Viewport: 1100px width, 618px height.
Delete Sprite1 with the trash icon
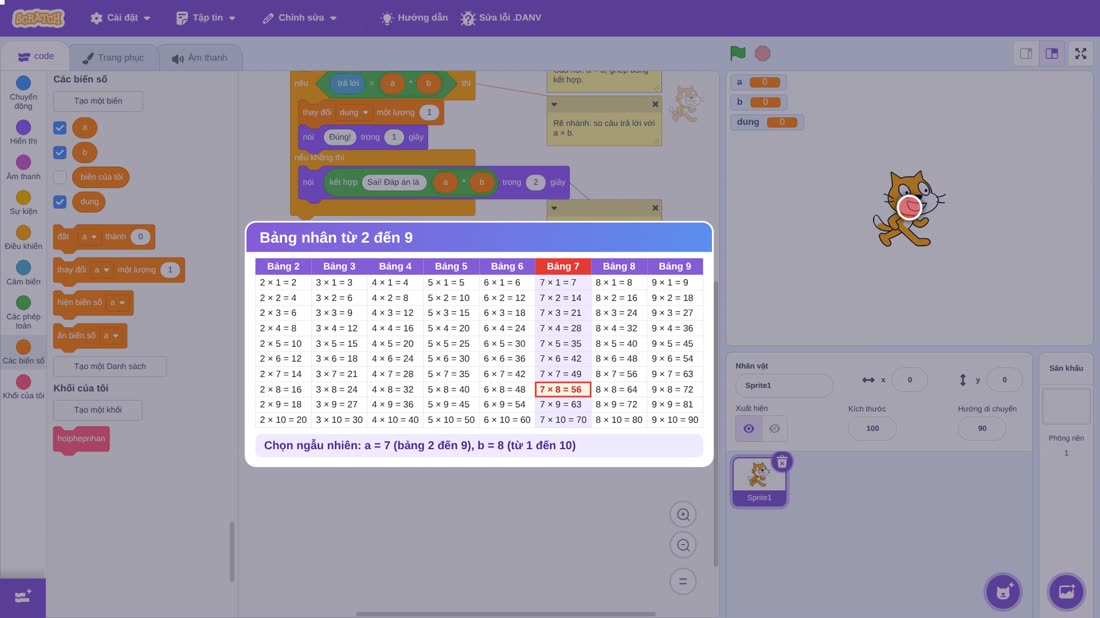click(782, 462)
